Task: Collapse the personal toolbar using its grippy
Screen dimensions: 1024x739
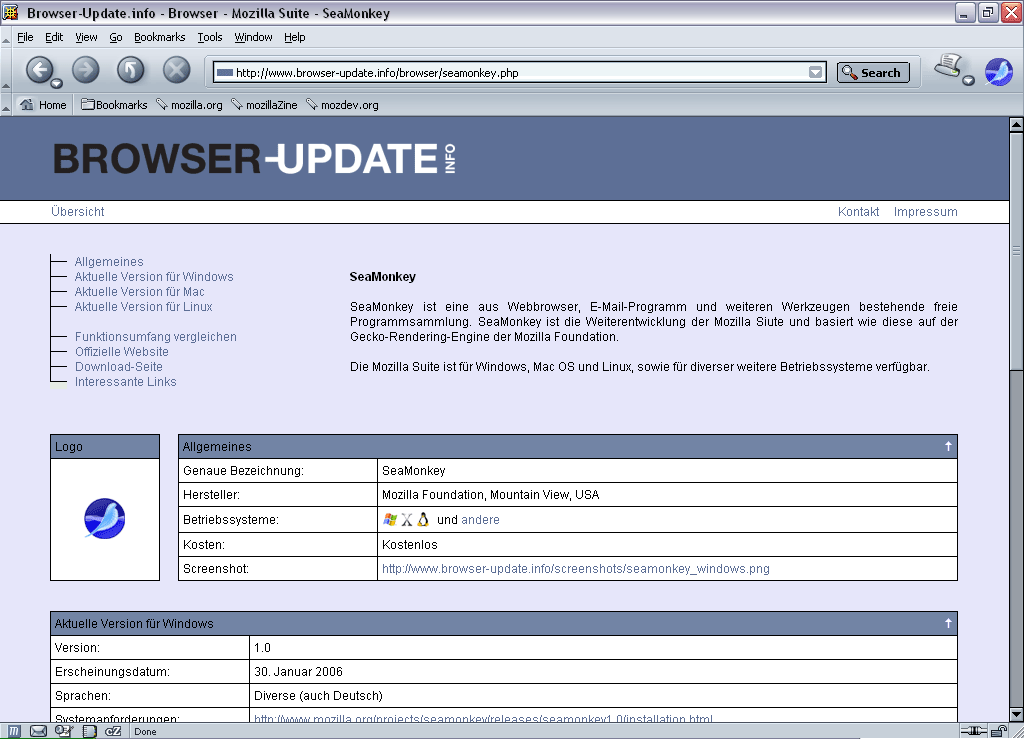Action: tap(6, 104)
